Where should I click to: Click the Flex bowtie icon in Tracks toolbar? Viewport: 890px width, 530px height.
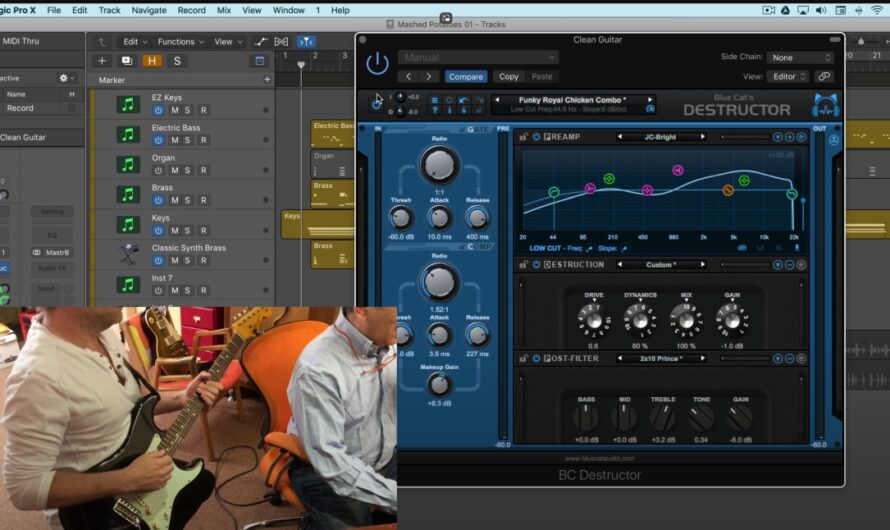(282, 41)
